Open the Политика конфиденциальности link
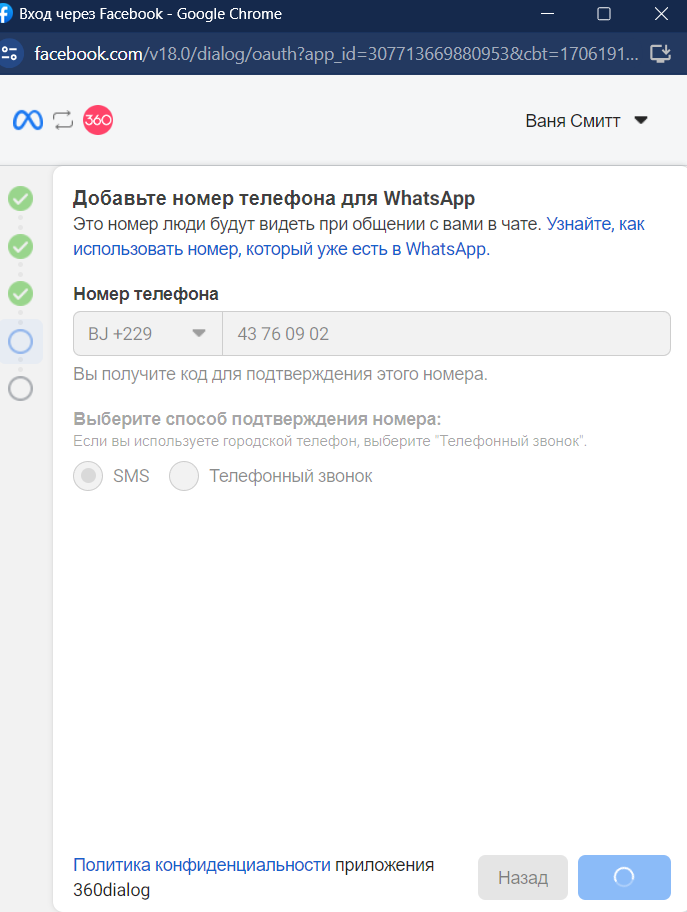This screenshot has height=912, width=687. (x=202, y=865)
